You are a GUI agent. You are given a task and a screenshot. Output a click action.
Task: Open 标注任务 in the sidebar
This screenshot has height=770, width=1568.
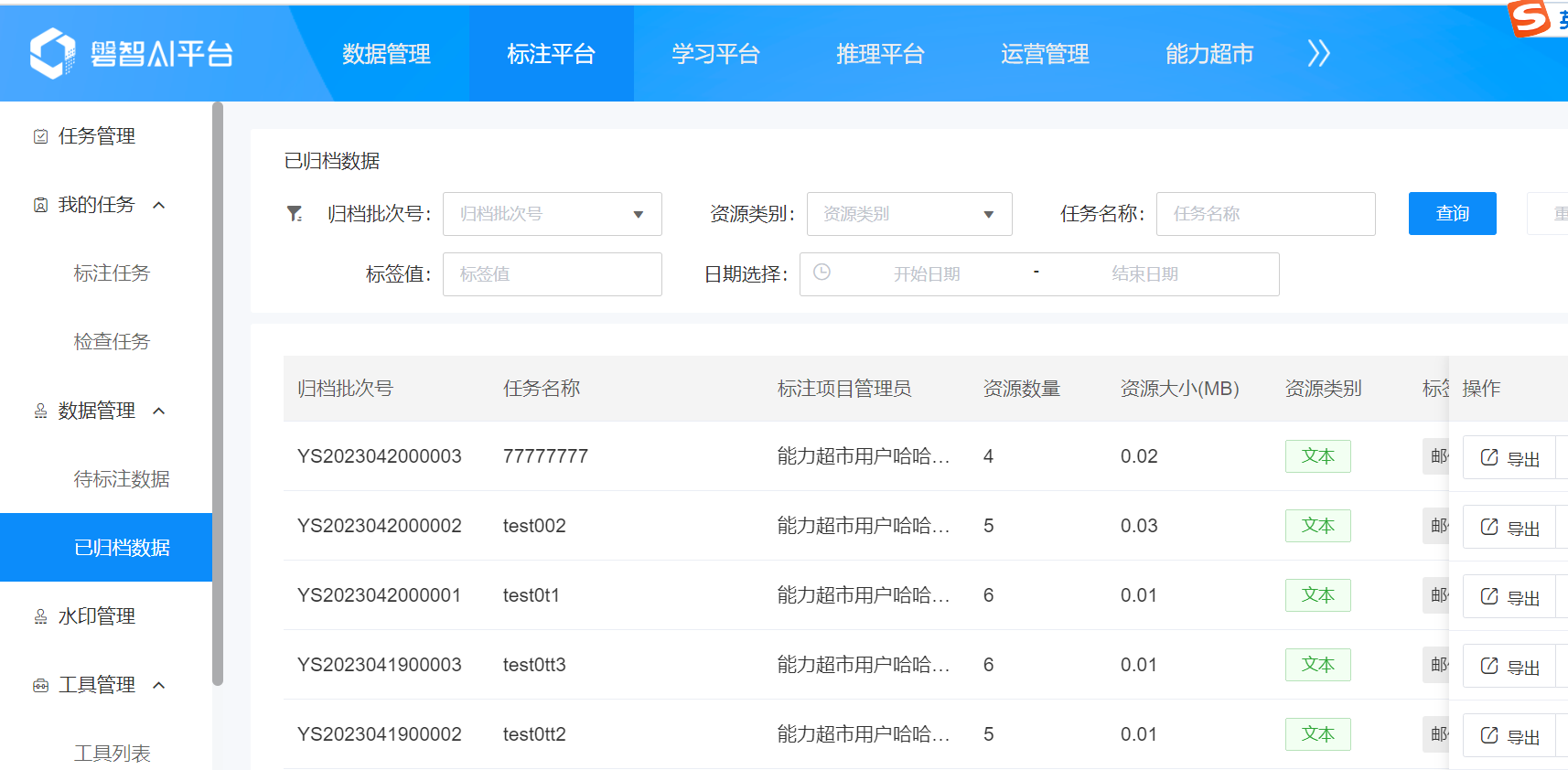pyautogui.click(x=112, y=273)
